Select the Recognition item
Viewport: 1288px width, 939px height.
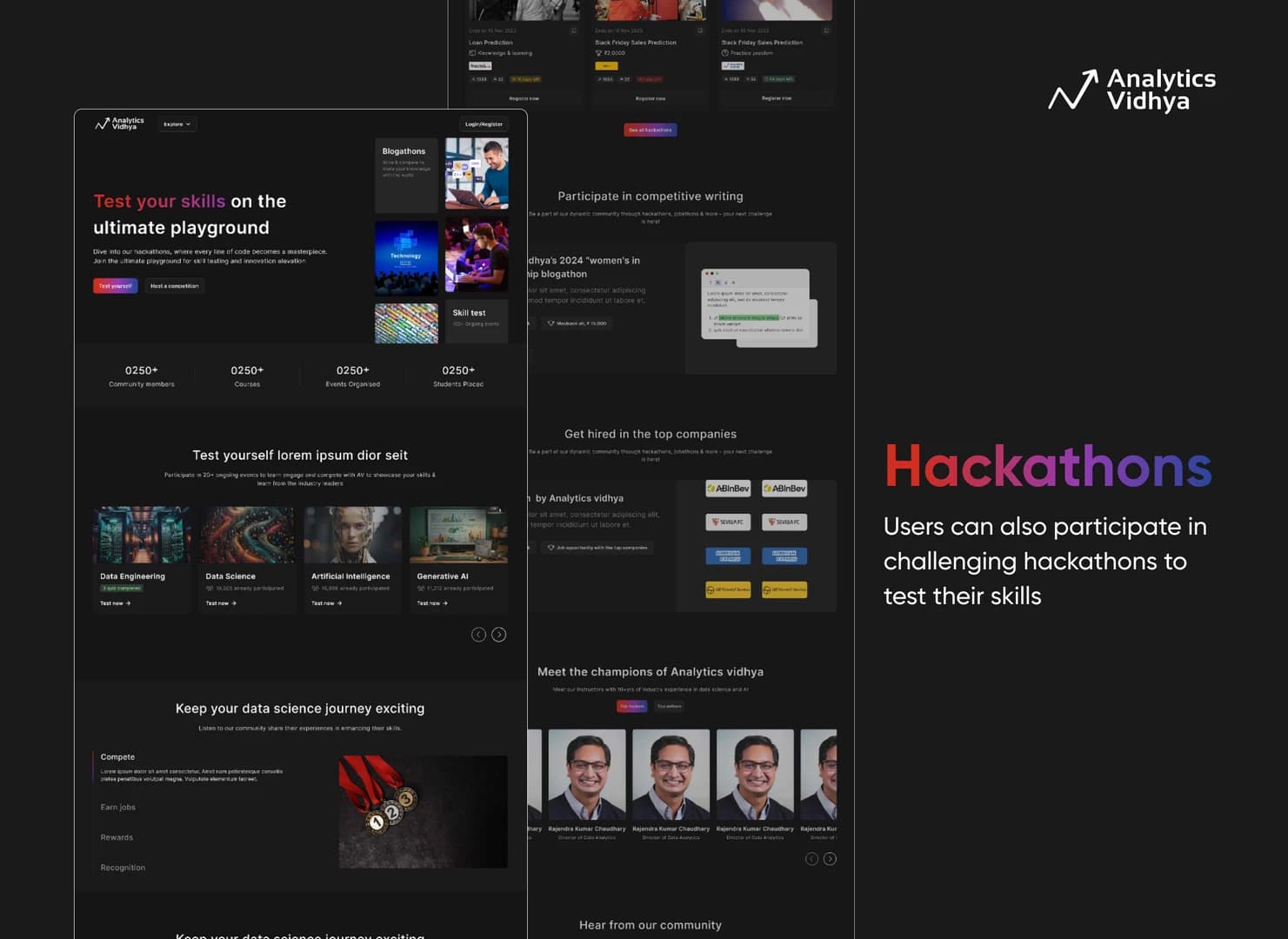pyautogui.click(x=123, y=868)
